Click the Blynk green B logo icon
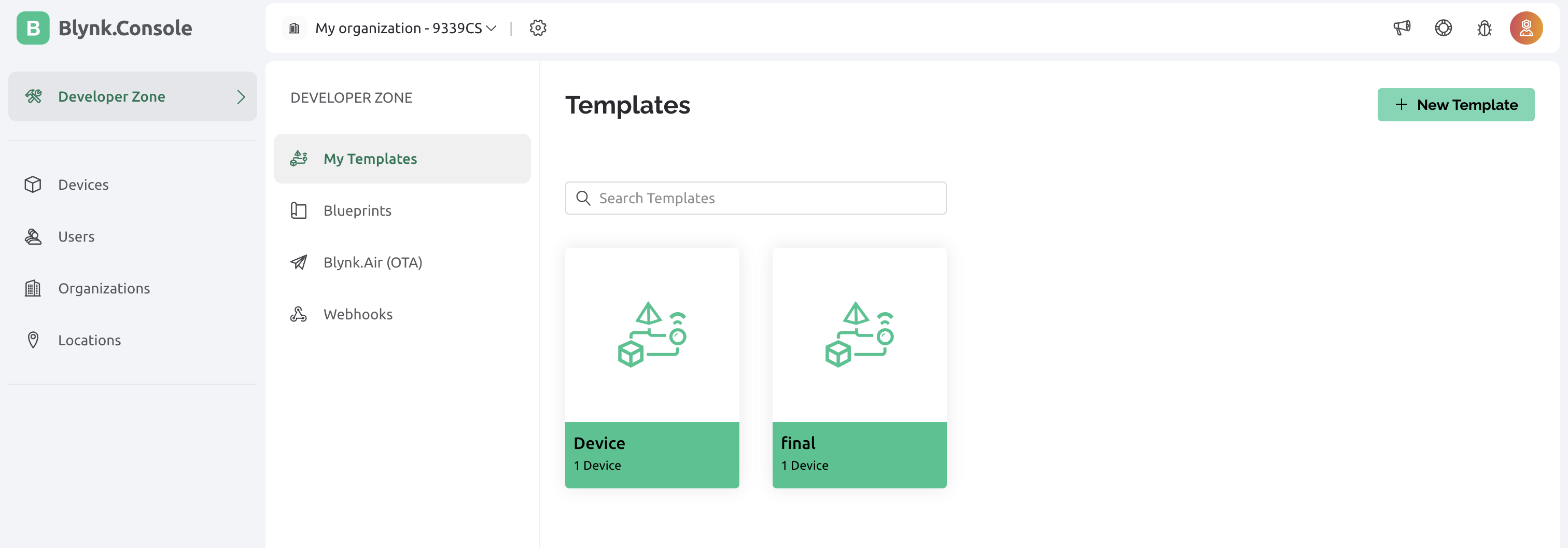1568x548 pixels. [x=33, y=28]
